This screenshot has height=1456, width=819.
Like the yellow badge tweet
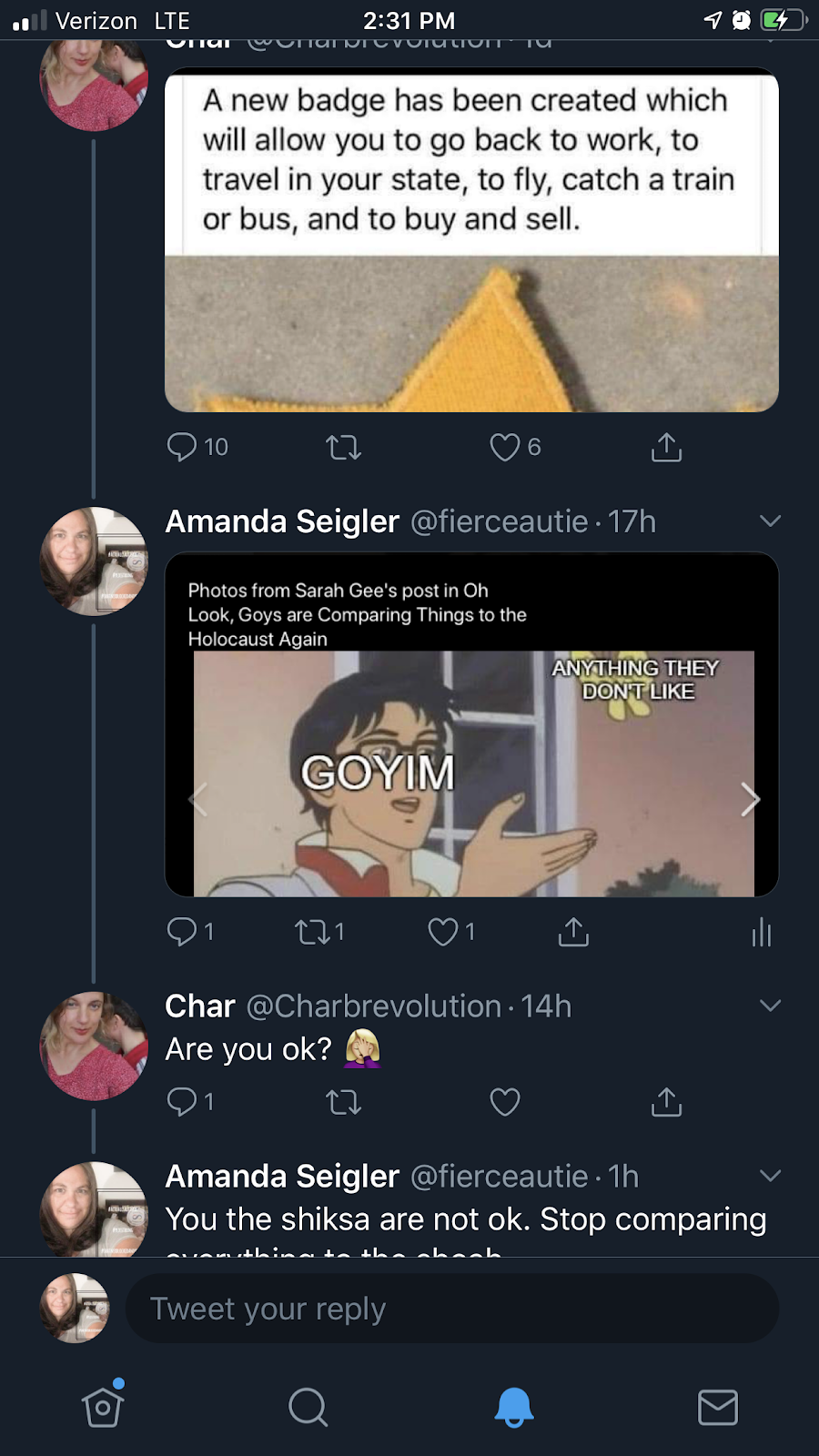tap(505, 447)
